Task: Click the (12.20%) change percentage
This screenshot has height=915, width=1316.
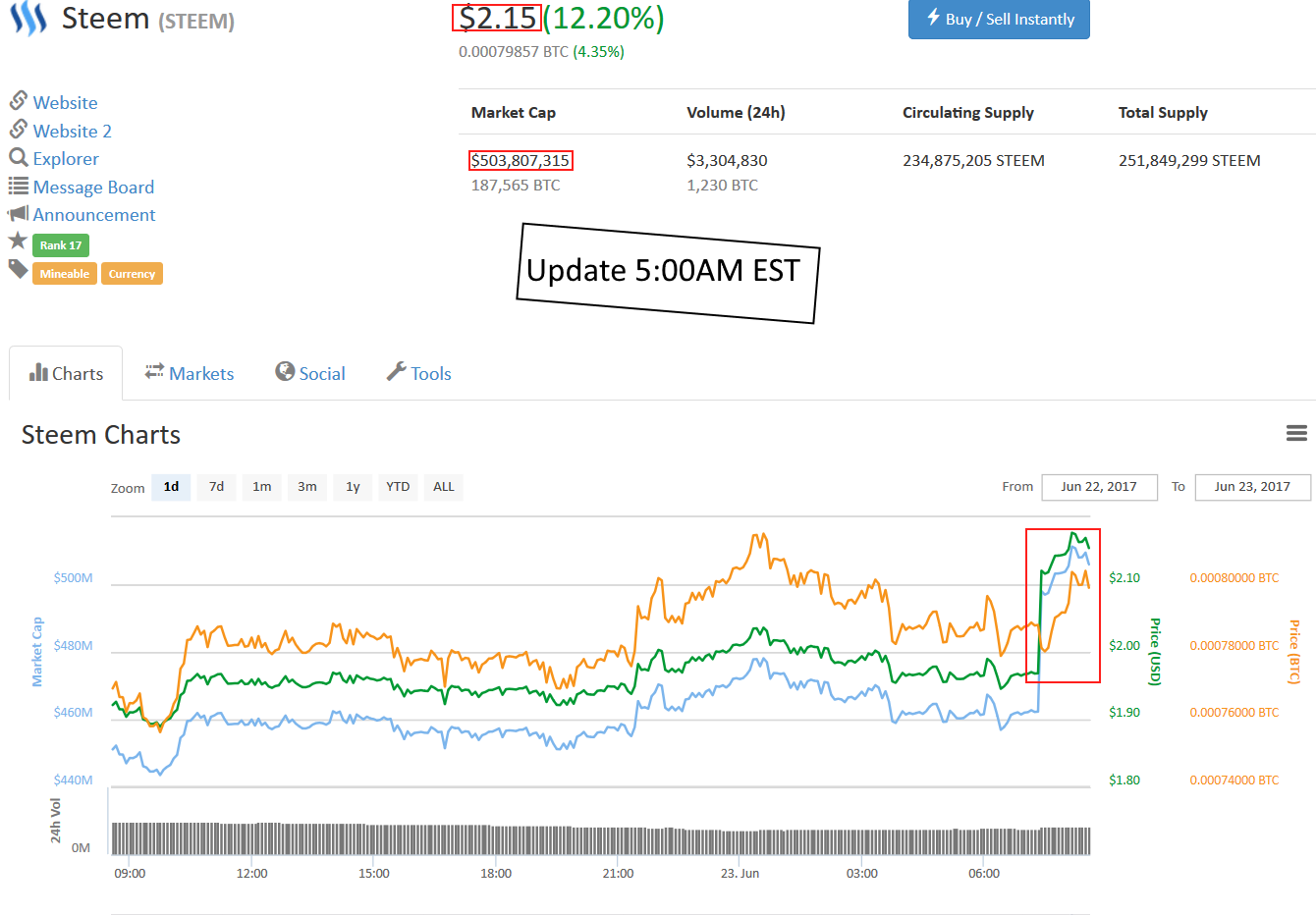Action: [x=604, y=18]
